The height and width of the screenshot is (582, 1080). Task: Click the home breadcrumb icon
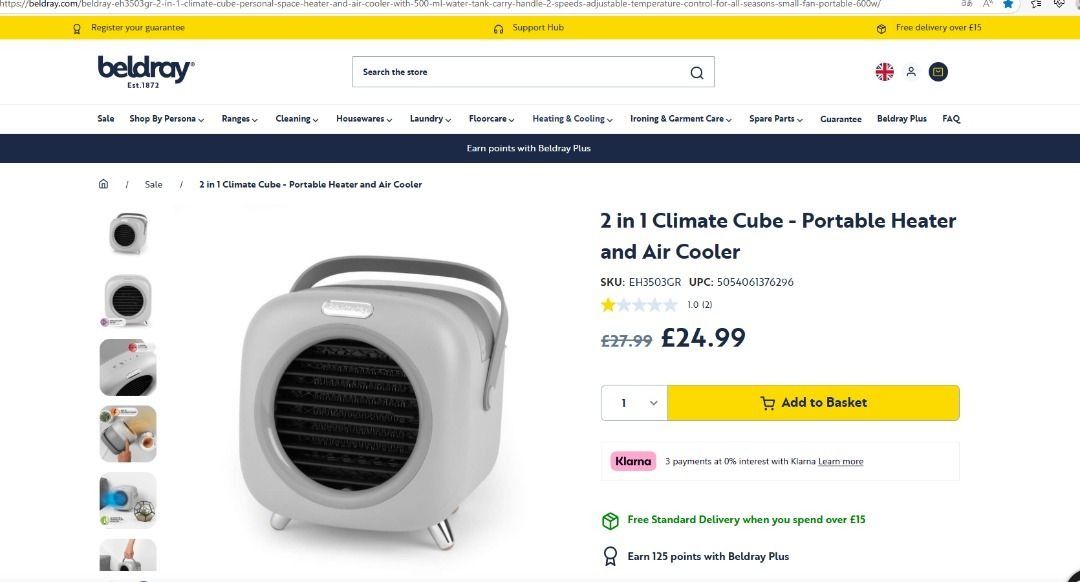point(103,184)
